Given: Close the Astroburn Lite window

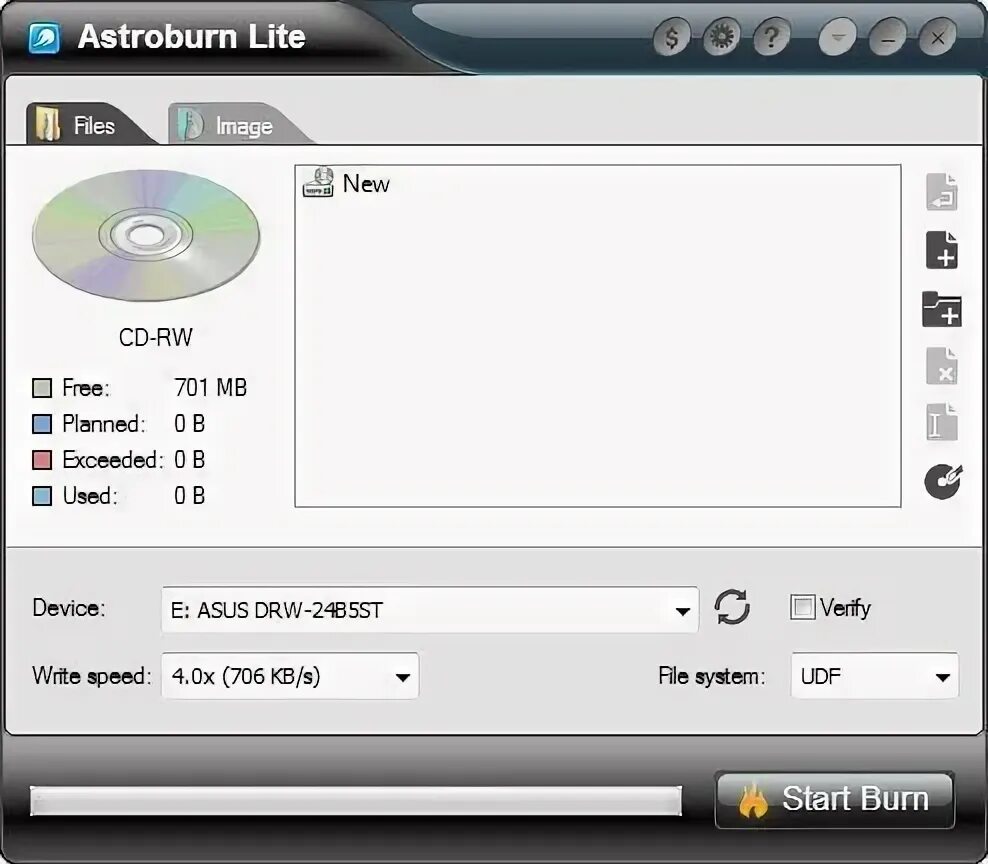Looking at the screenshot, I should coord(938,38).
